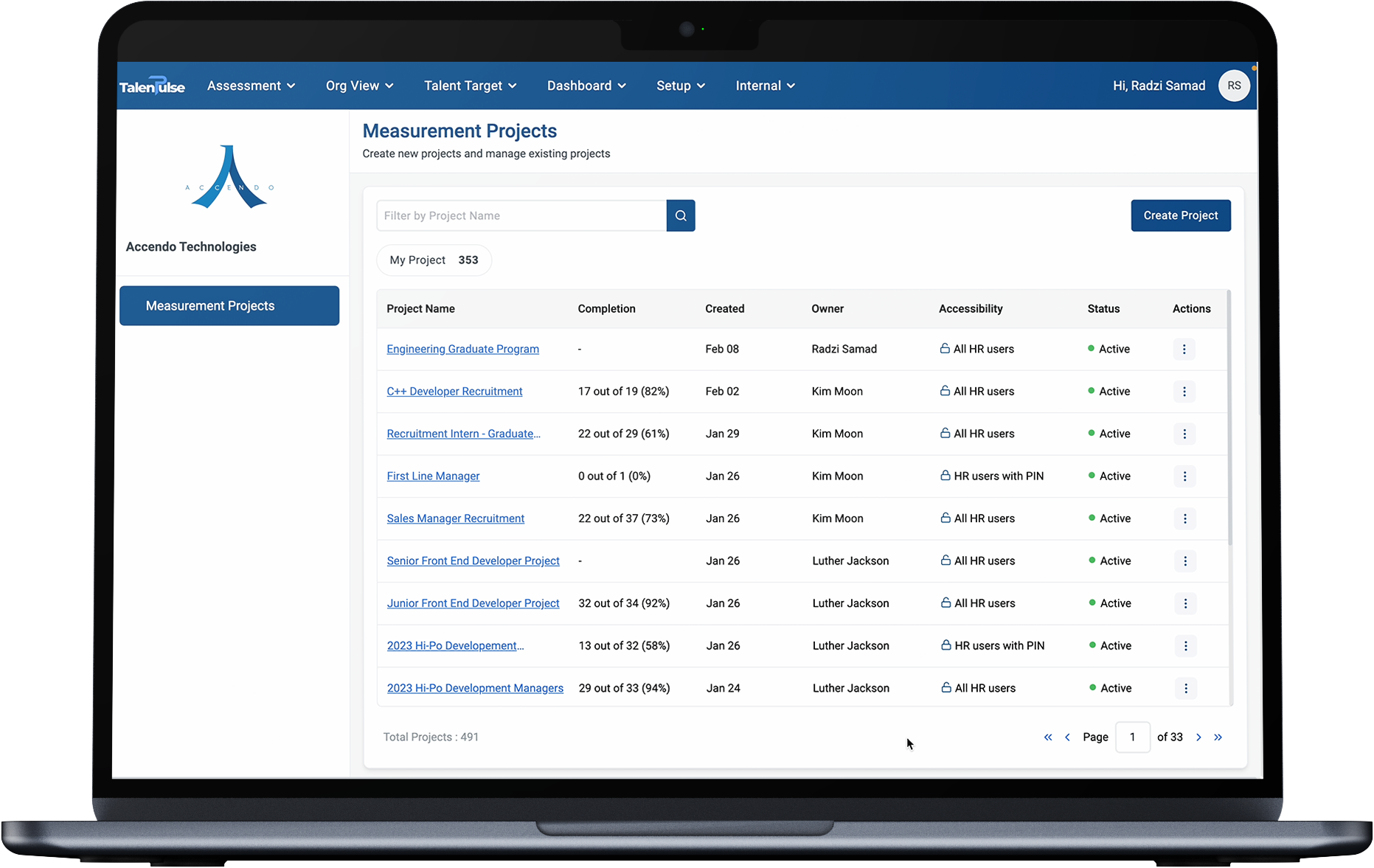The image size is (1374, 868).
Task: Click the TalentPulse logo
Action: (x=152, y=86)
